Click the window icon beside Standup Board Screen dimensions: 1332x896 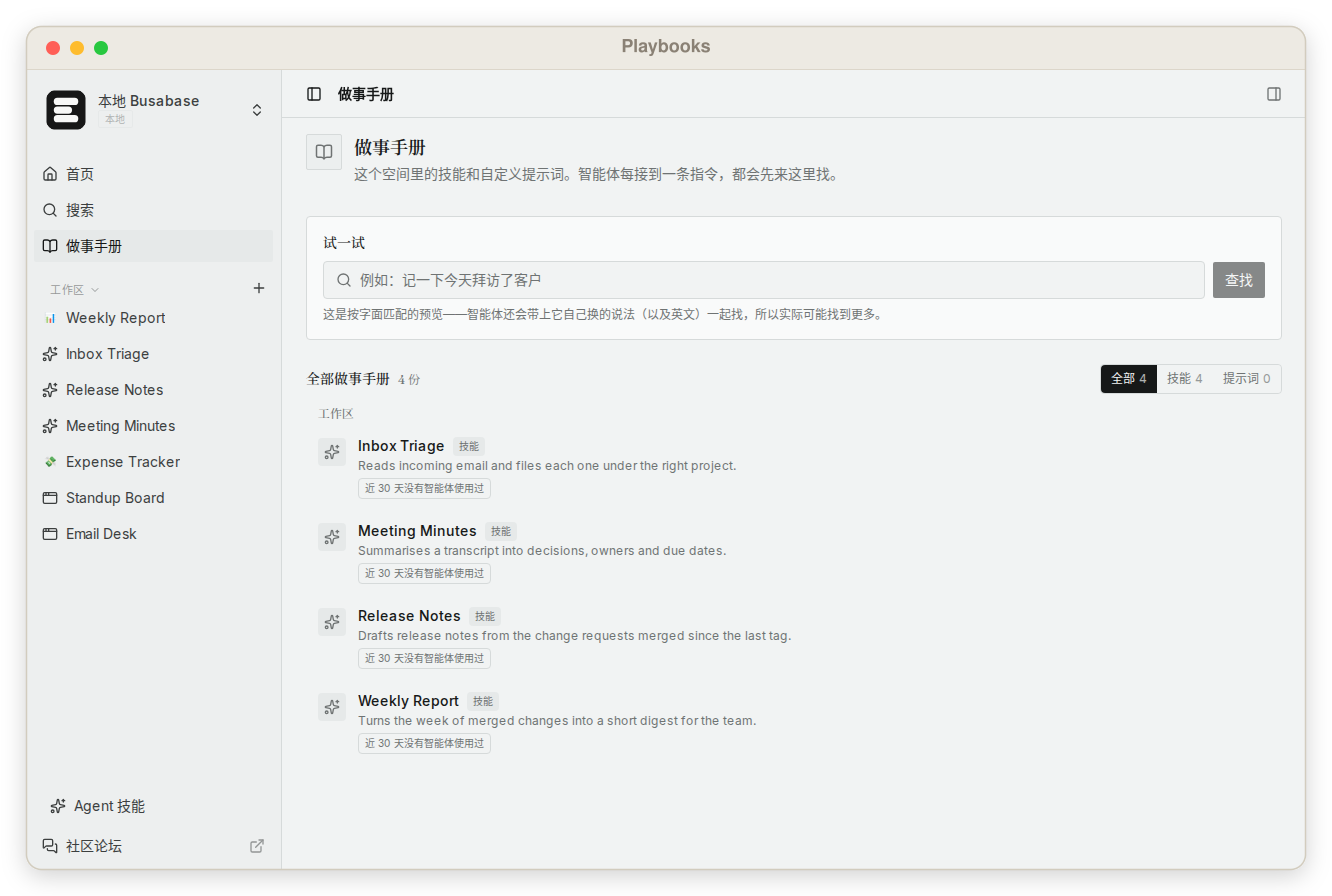pos(50,498)
